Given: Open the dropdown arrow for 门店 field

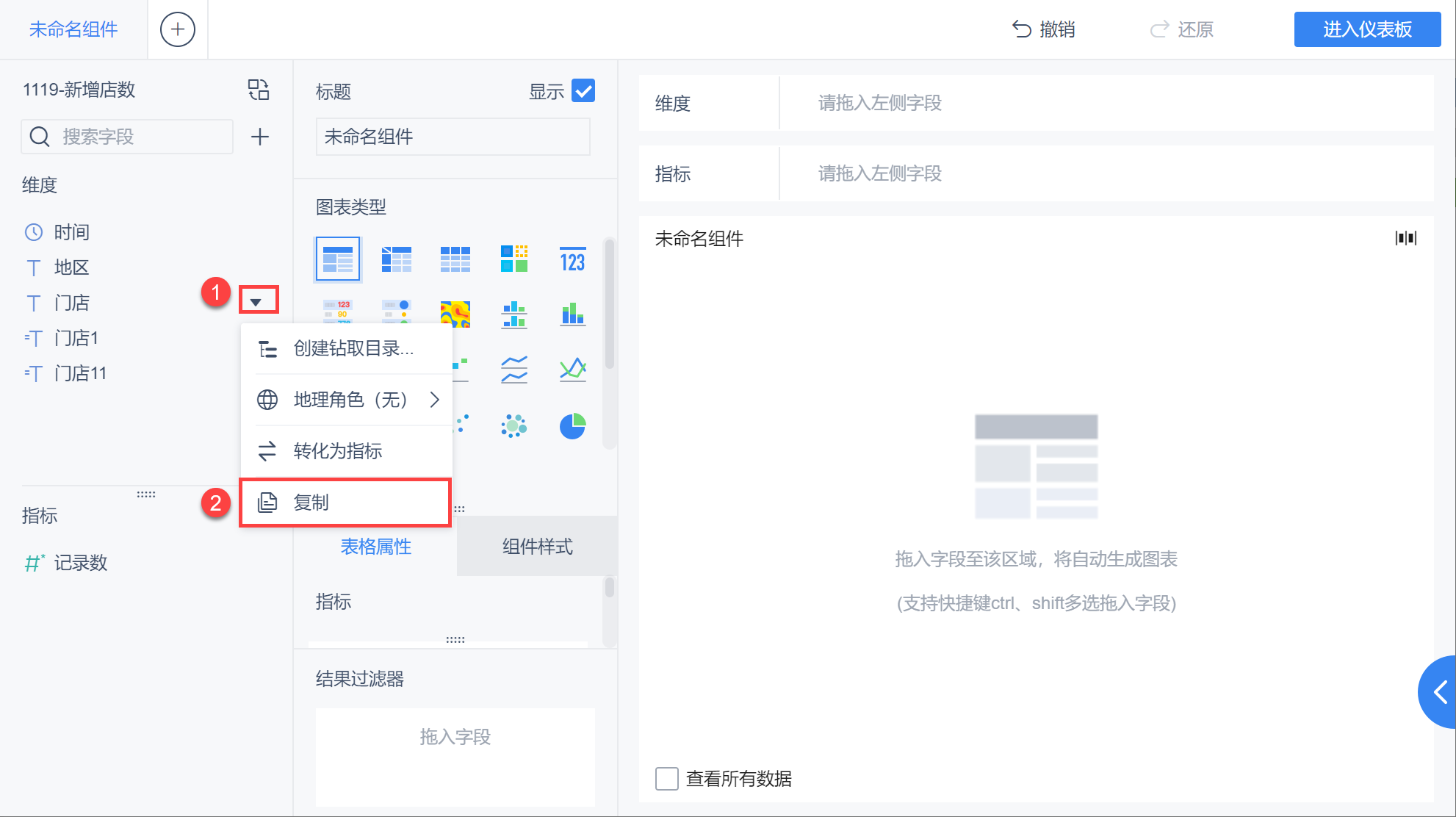Looking at the screenshot, I should (x=257, y=302).
